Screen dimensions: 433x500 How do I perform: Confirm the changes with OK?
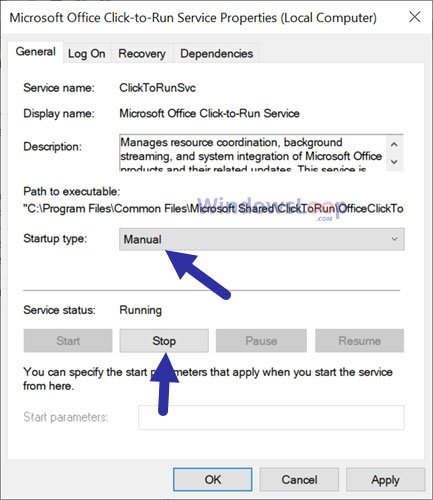coord(213,480)
